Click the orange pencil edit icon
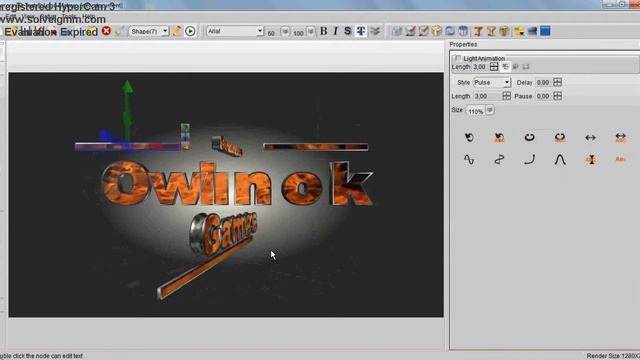640x360 pixels. point(177,31)
